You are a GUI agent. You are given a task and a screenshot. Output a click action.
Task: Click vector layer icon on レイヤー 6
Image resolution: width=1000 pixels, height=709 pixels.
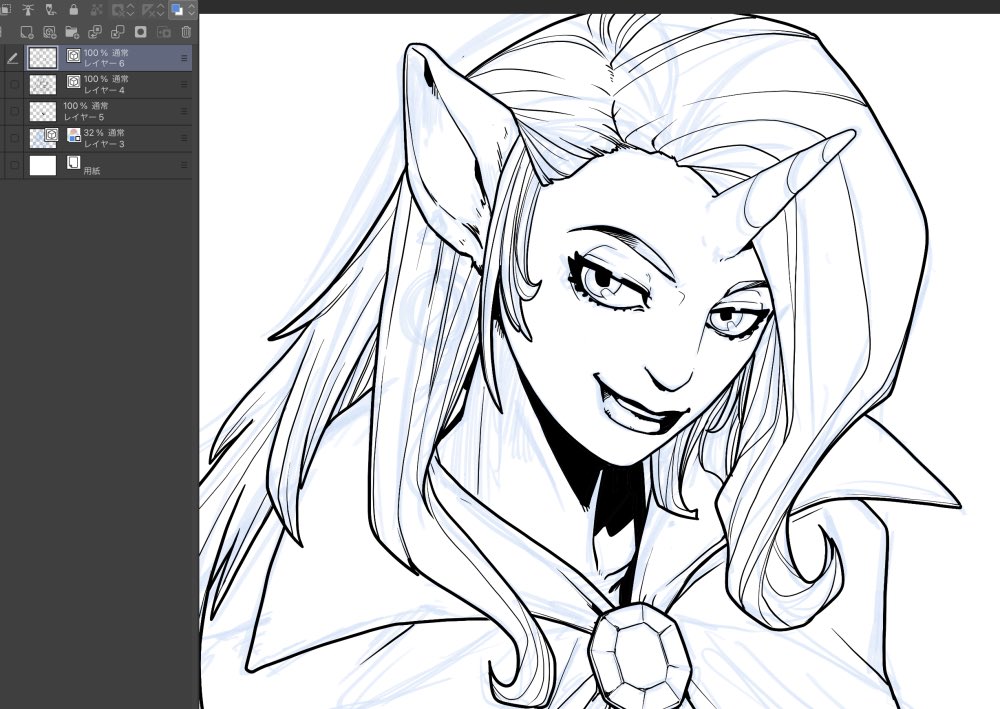[73, 56]
